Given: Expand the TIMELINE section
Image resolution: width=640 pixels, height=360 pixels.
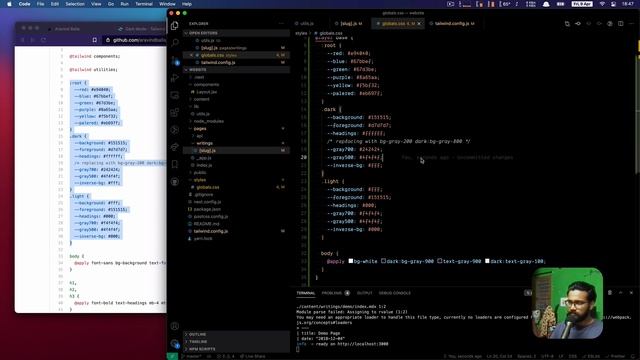Looking at the screenshot, I should (x=237, y=342).
